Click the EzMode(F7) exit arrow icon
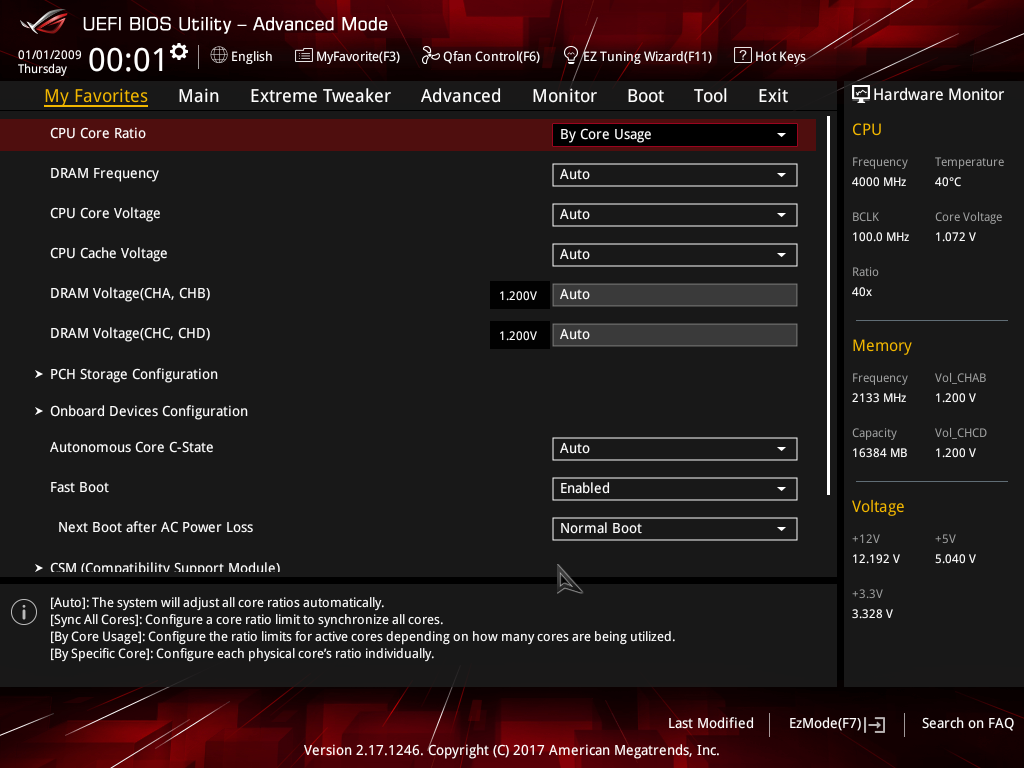 [x=874, y=724]
